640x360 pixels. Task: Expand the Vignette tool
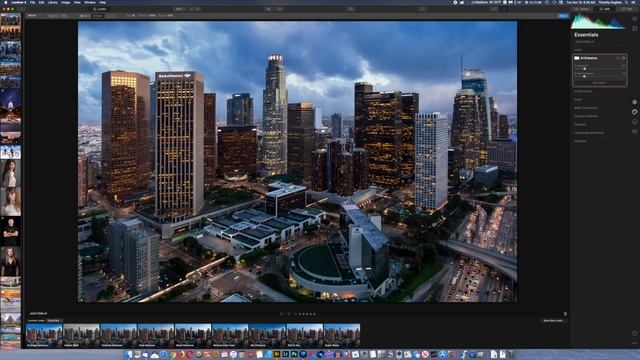580,141
